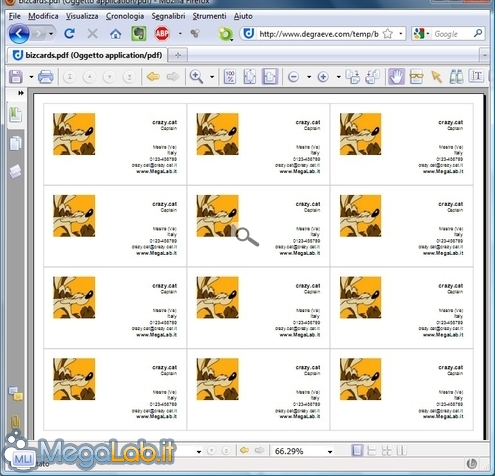Open the comments panel icon

15,394
